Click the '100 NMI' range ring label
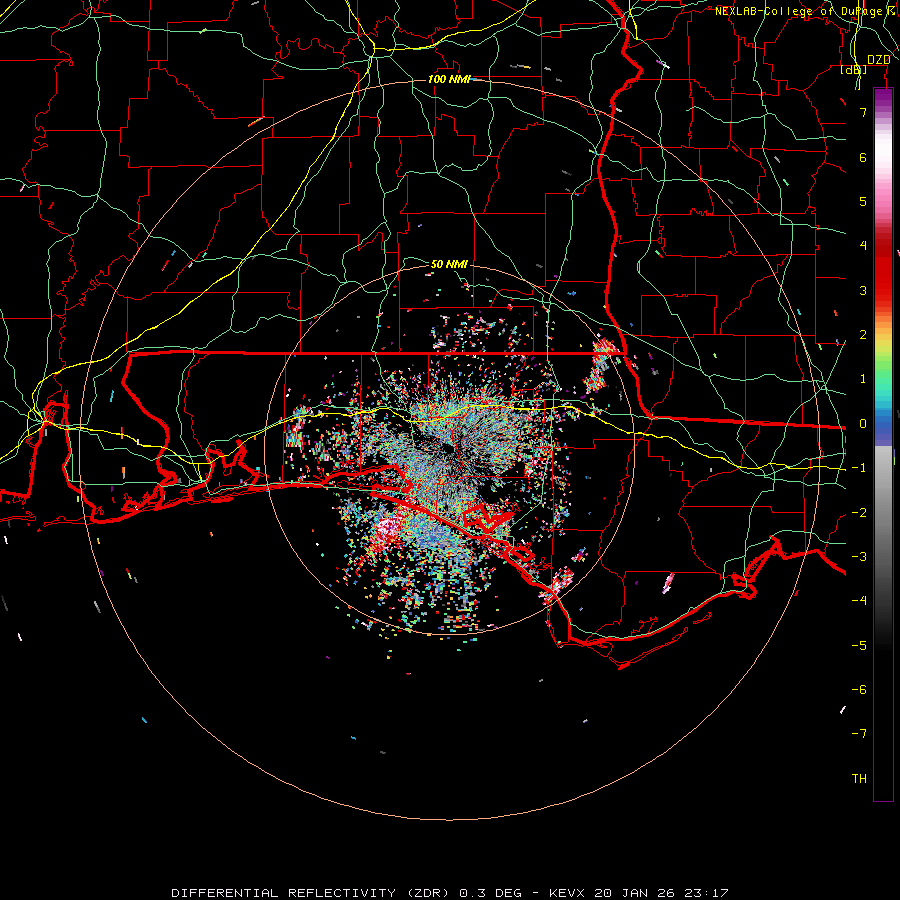The width and height of the screenshot is (900, 900). click(x=449, y=79)
